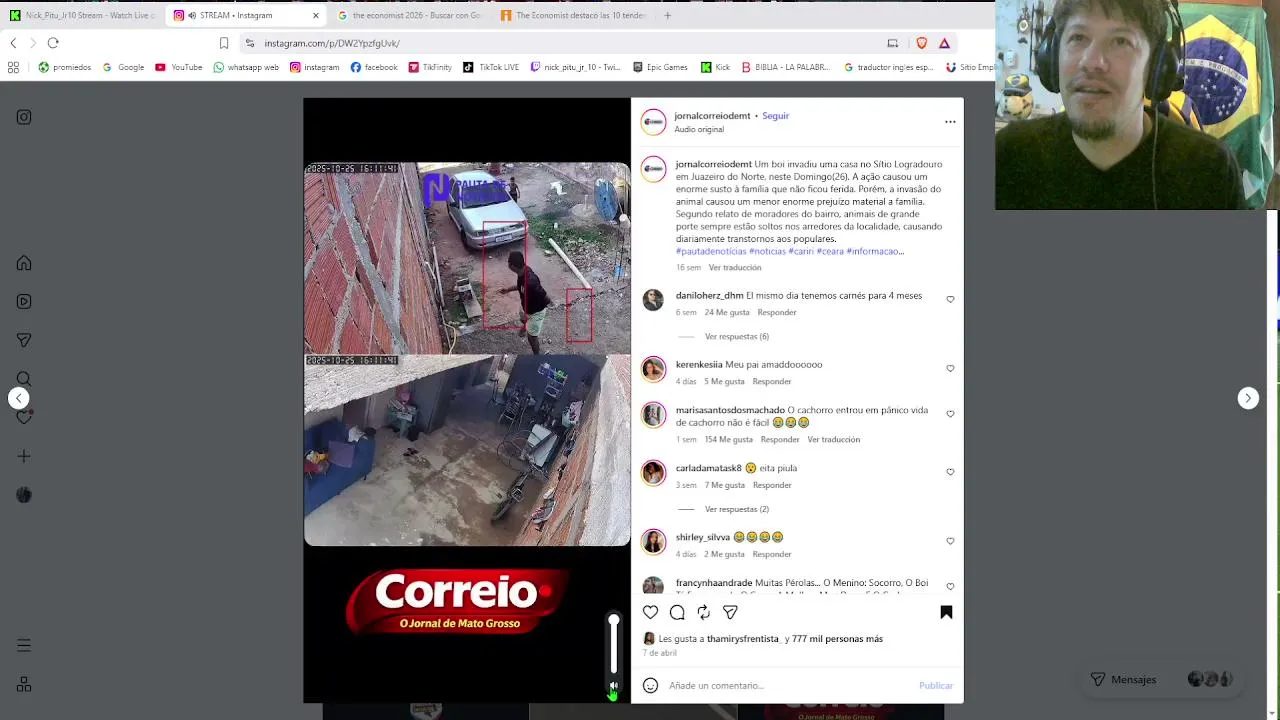Adjust the video volume slider
This screenshot has height=720, width=1280.
tap(614, 645)
